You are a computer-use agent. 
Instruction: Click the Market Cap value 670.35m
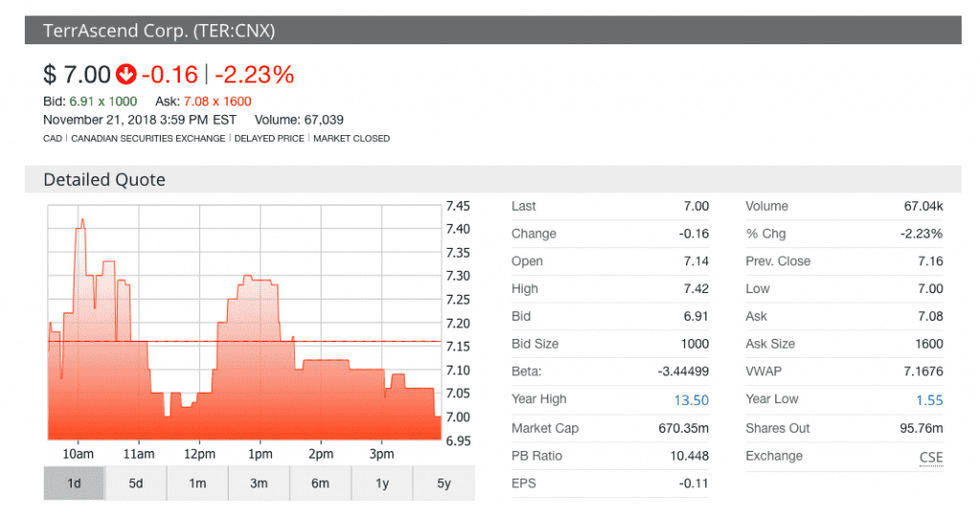[680, 428]
